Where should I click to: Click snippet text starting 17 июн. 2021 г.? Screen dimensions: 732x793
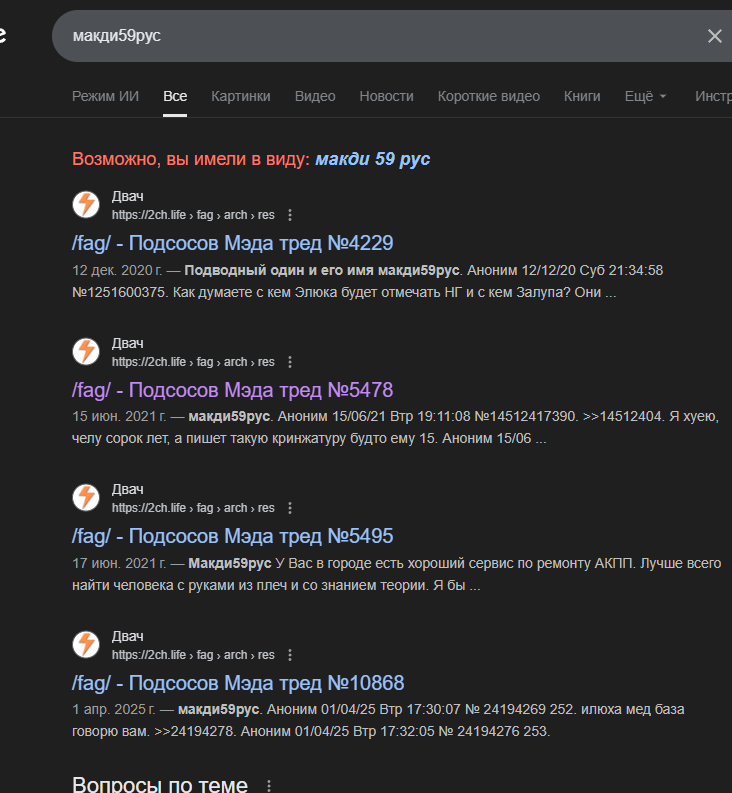397,574
